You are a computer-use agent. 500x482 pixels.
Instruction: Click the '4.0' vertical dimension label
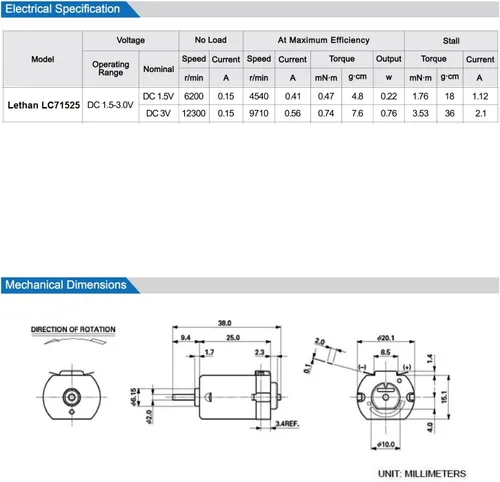(x=430, y=427)
